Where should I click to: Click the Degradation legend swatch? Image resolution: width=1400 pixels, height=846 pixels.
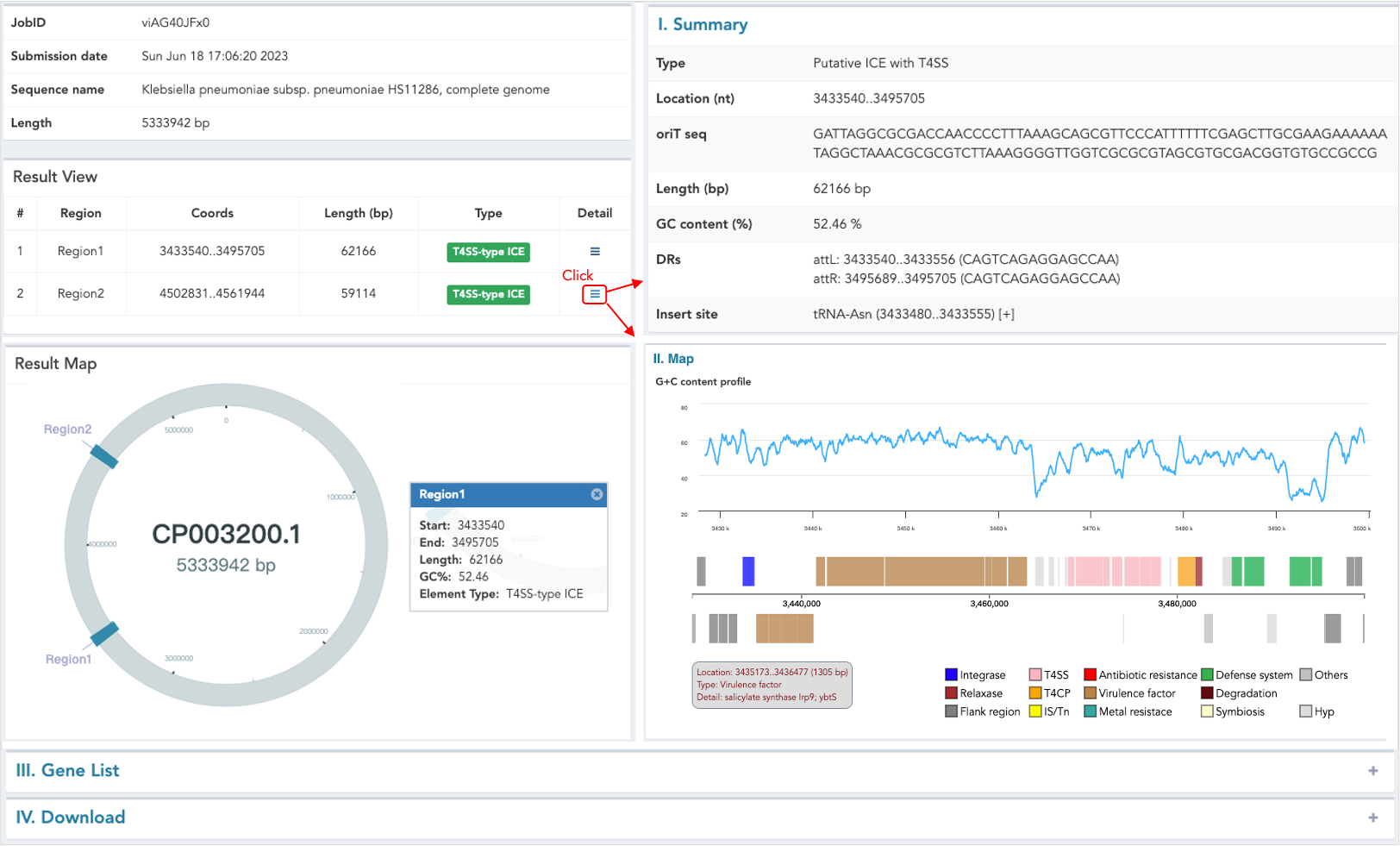pyautogui.click(x=1207, y=692)
